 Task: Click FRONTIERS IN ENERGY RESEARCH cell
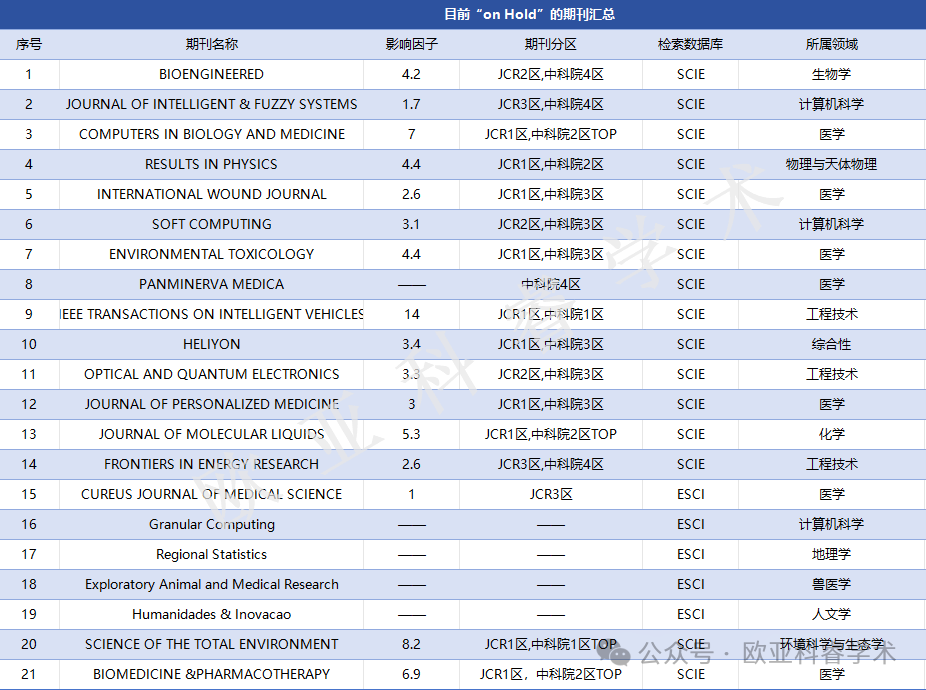point(211,464)
